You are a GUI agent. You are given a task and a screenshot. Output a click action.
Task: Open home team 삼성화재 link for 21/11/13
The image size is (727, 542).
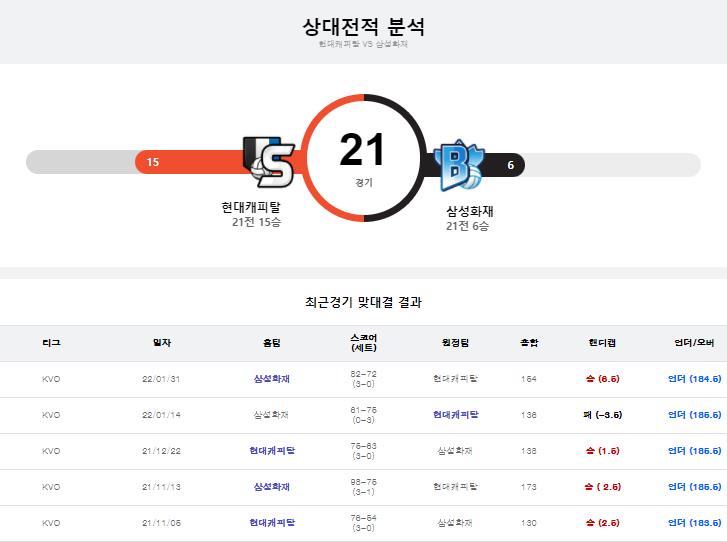(271, 487)
